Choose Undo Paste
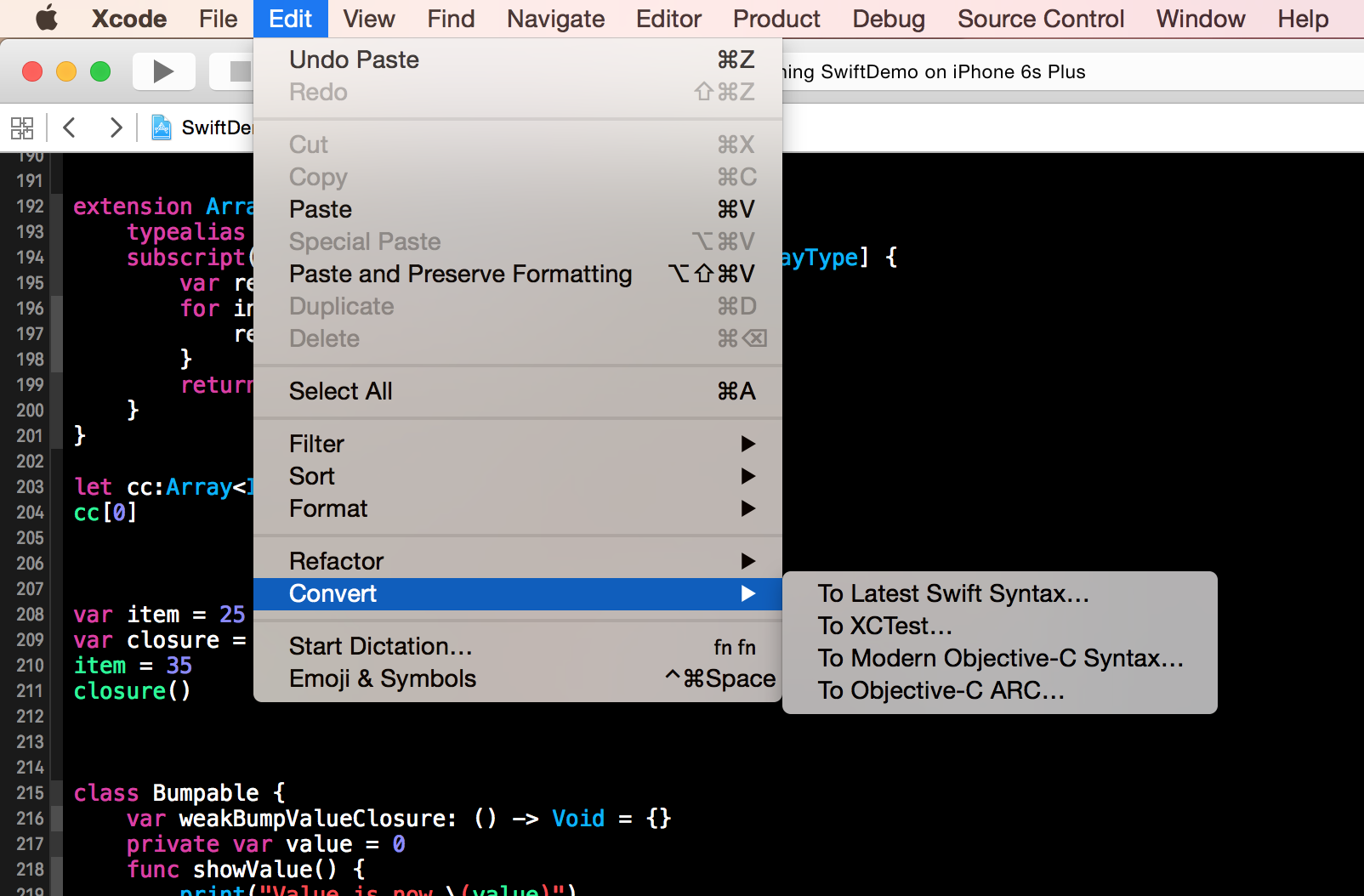This screenshot has width=1364, height=896. click(x=518, y=60)
